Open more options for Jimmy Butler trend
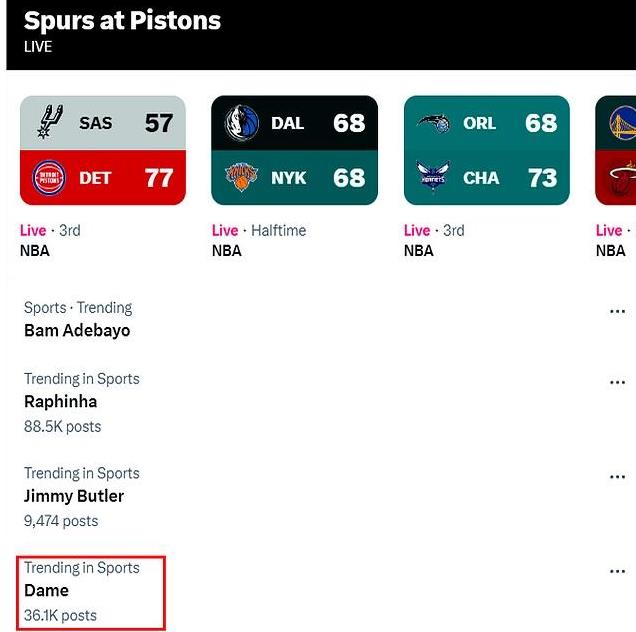This screenshot has width=636, height=632. (x=617, y=477)
